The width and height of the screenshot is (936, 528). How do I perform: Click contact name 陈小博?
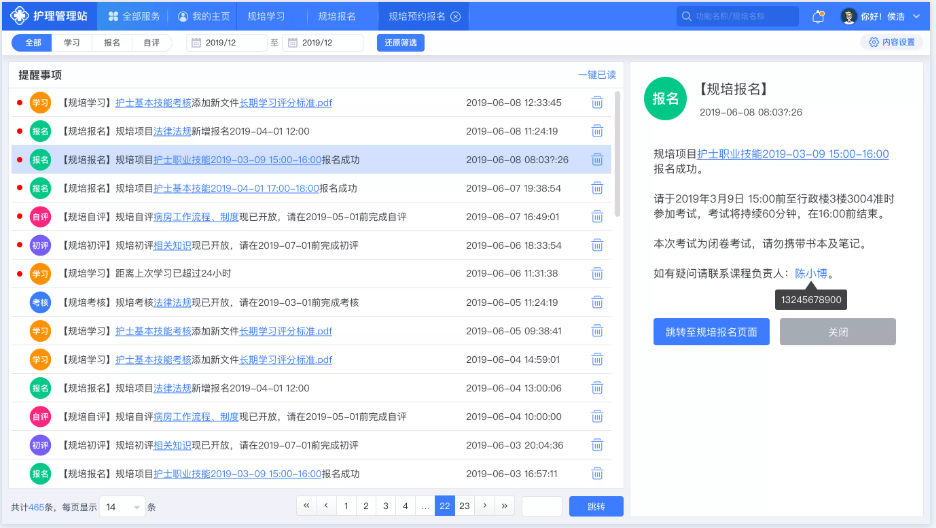(811, 273)
